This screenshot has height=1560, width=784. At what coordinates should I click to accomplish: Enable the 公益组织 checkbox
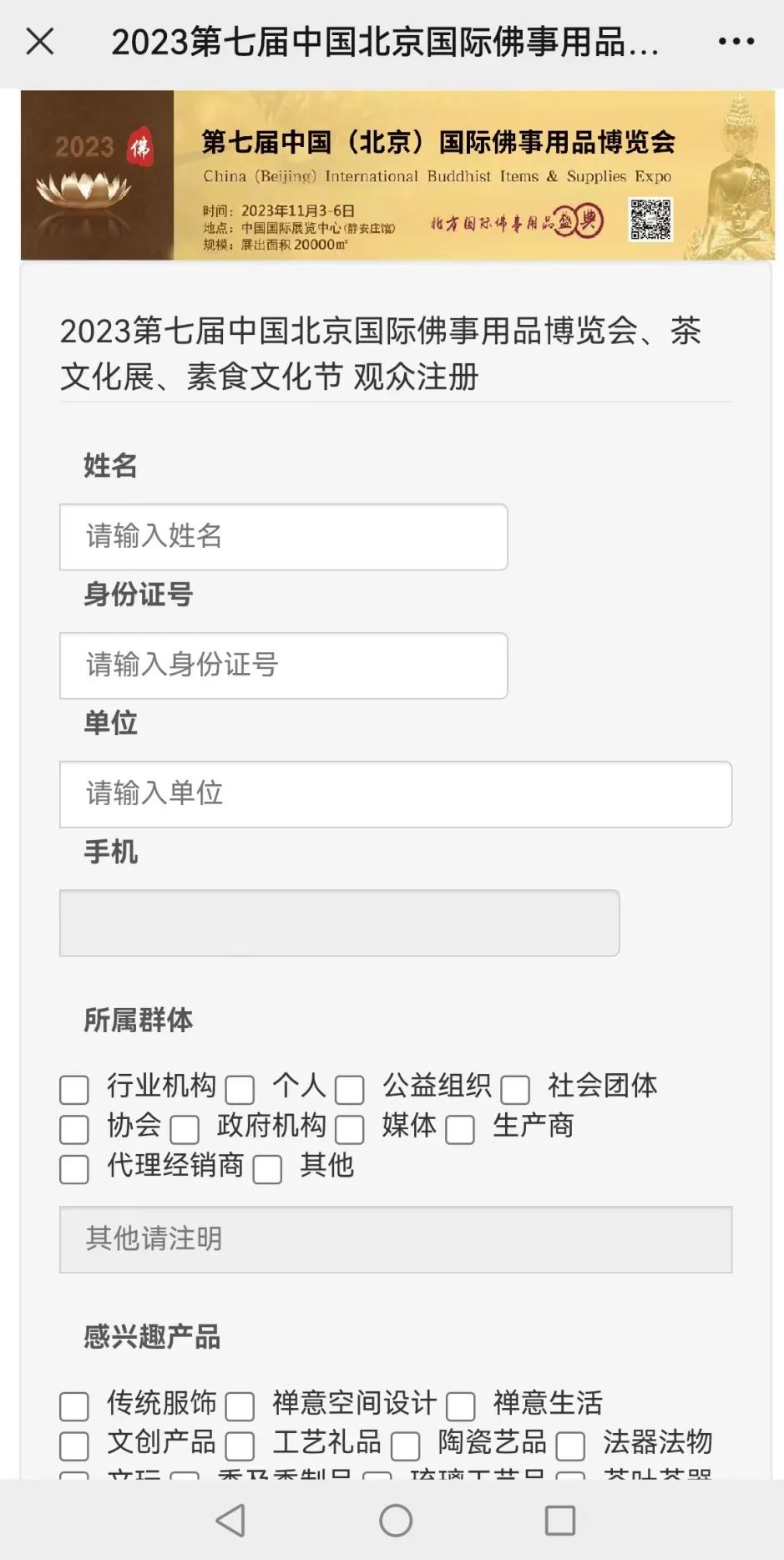pyautogui.click(x=350, y=1089)
